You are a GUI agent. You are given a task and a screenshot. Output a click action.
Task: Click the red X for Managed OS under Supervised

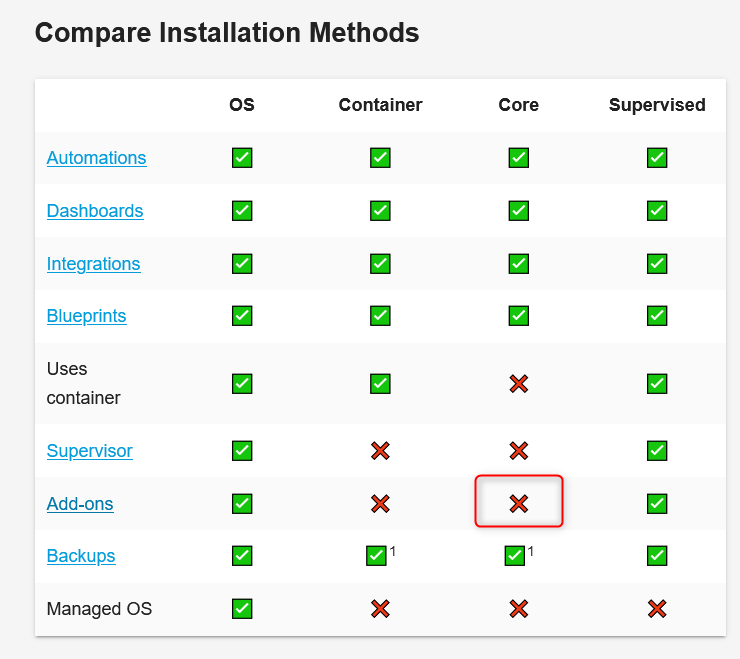coord(657,609)
